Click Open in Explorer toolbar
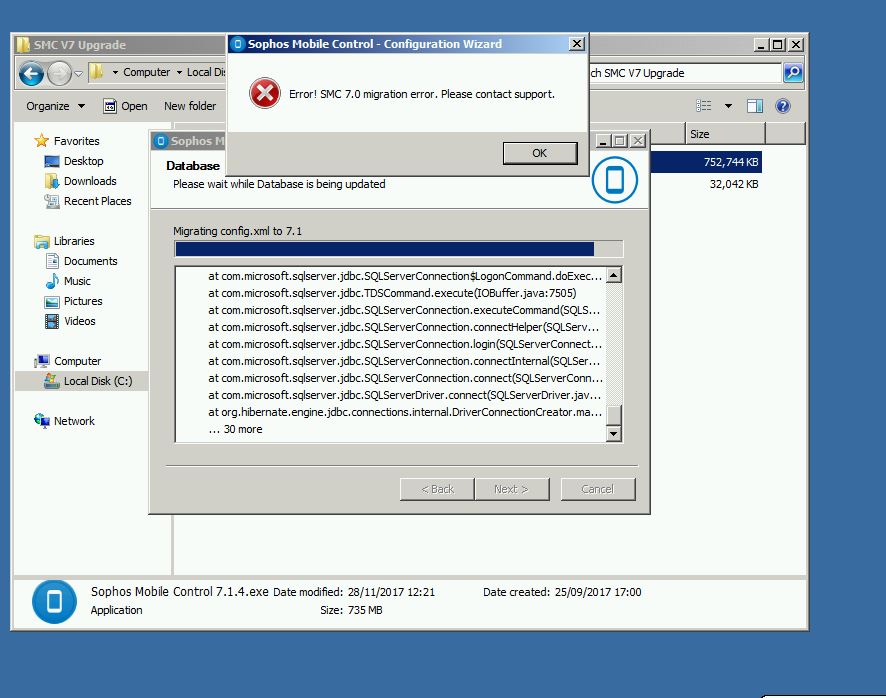Screen dimensions: 886x698 tap(125, 106)
